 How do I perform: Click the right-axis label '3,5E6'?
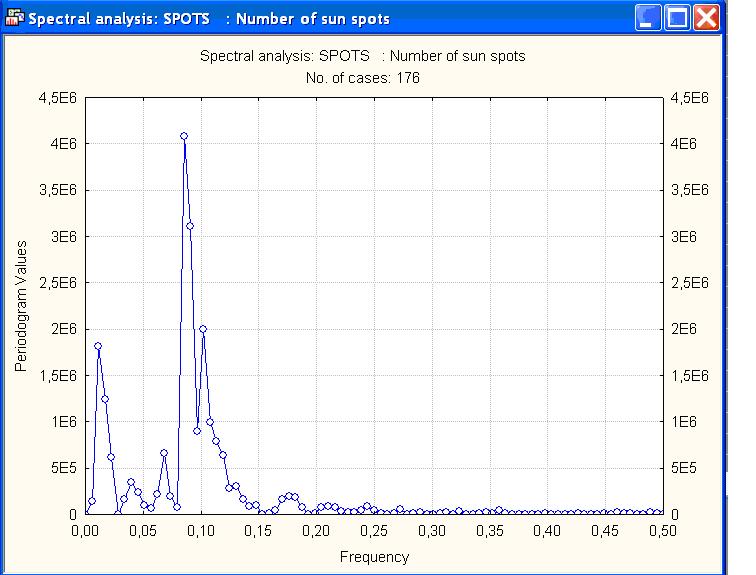pyautogui.click(x=690, y=190)
